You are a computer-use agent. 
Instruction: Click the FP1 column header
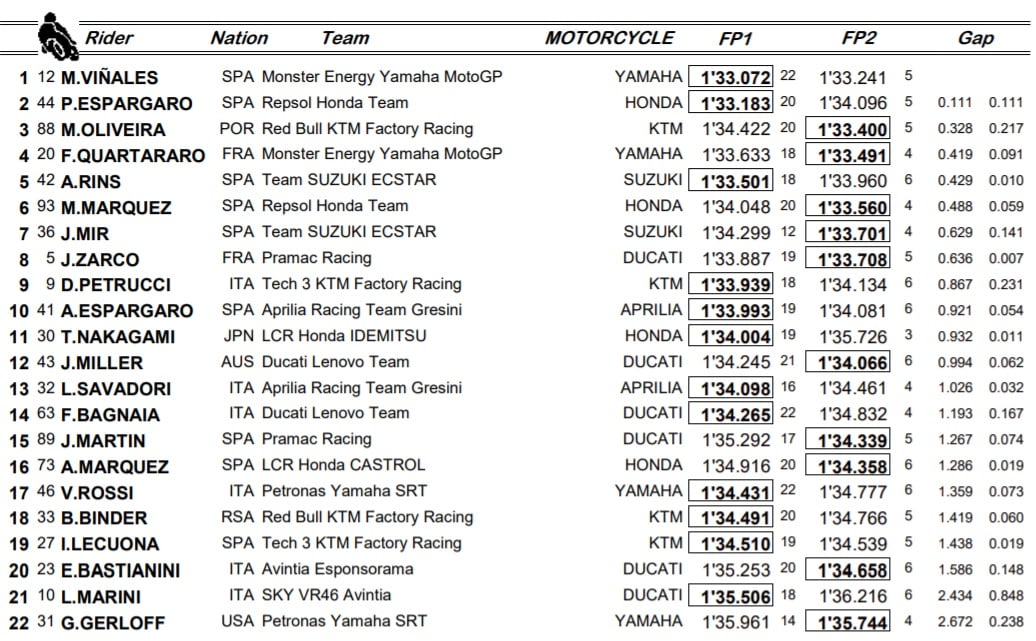click(x=735, y=39)
